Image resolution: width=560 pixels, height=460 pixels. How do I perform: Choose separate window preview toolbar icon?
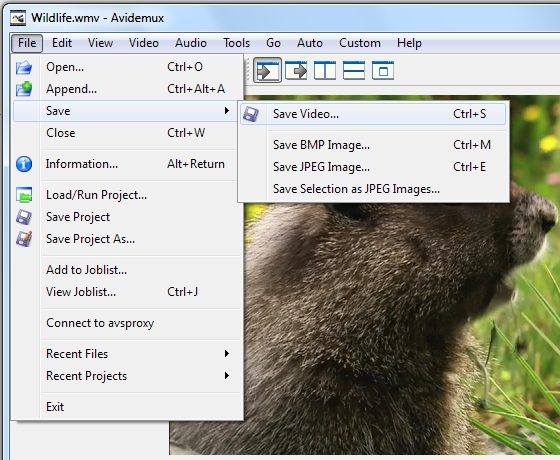click(x=382, y=70)
